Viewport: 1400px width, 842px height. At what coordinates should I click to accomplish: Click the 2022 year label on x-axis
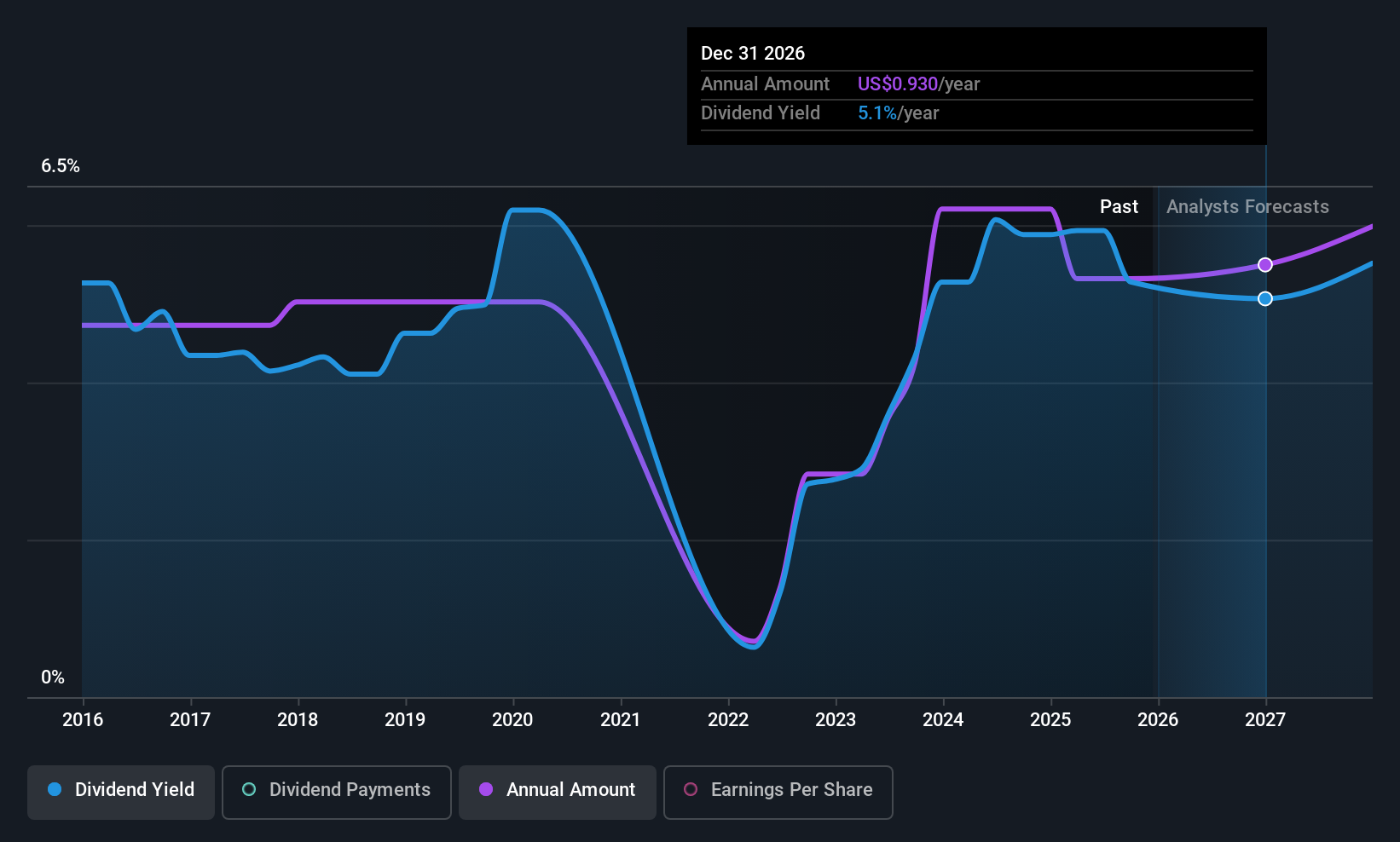(x=727, y=720)
